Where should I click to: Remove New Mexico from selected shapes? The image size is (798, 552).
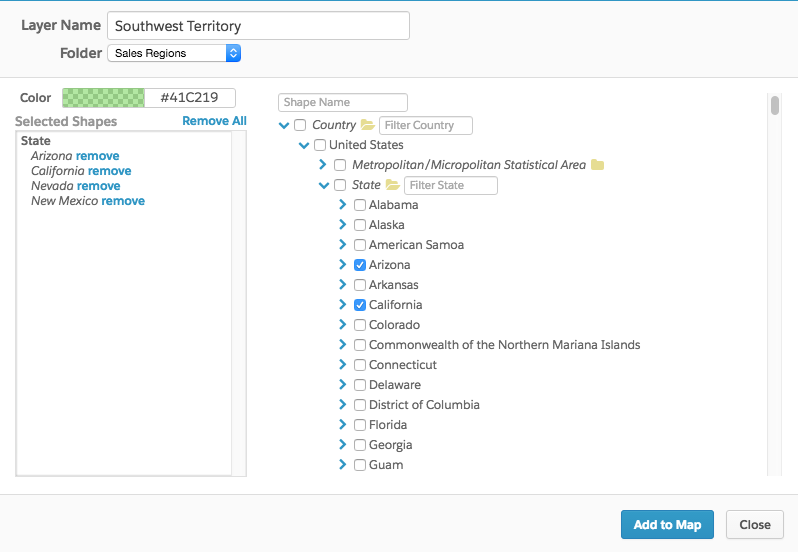[123, 201]
